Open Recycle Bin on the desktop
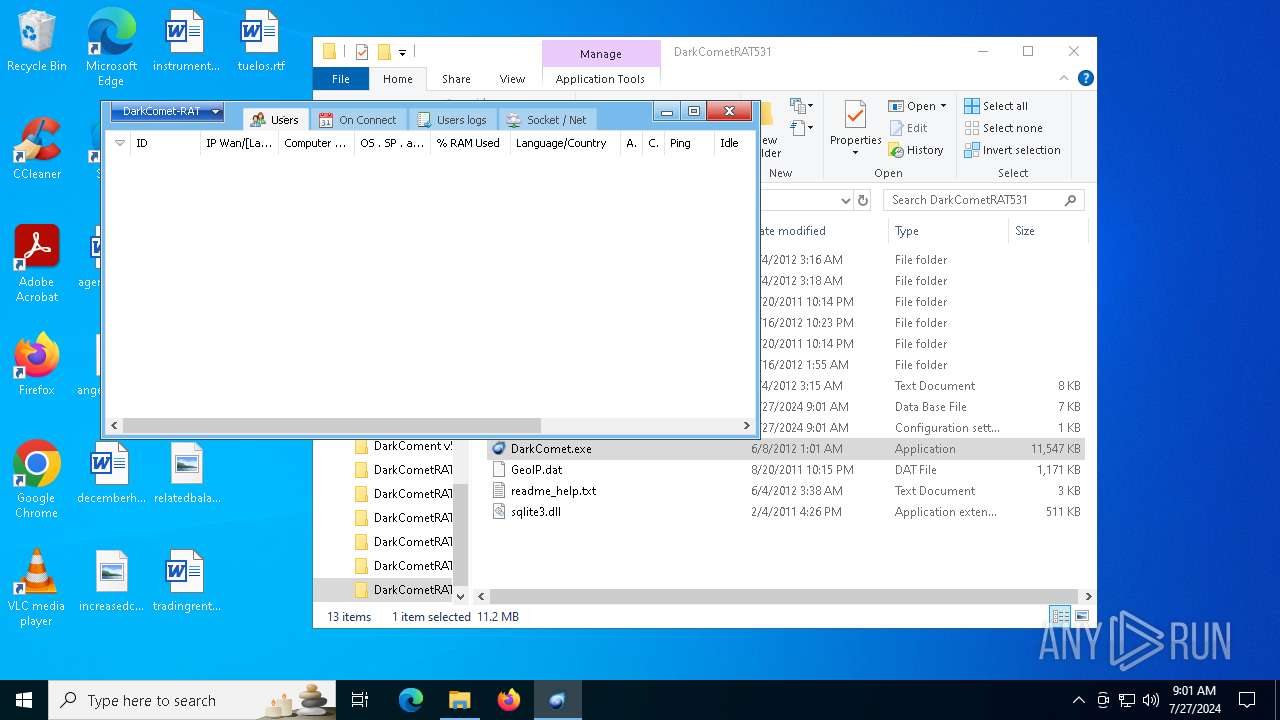This screenshot has width=1280, height=720. pyautogui.click(x=37, y=41)
